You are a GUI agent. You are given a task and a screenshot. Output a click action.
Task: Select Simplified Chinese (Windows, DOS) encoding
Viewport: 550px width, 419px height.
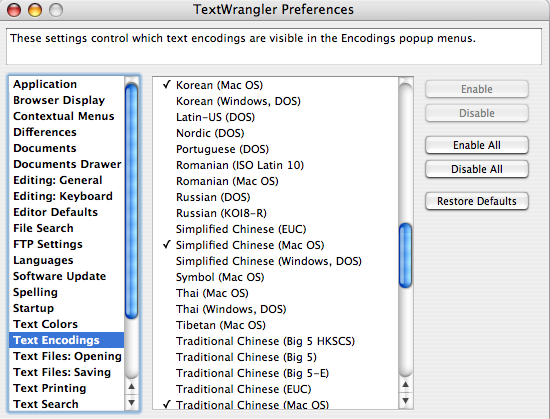[x=276, y=261]
